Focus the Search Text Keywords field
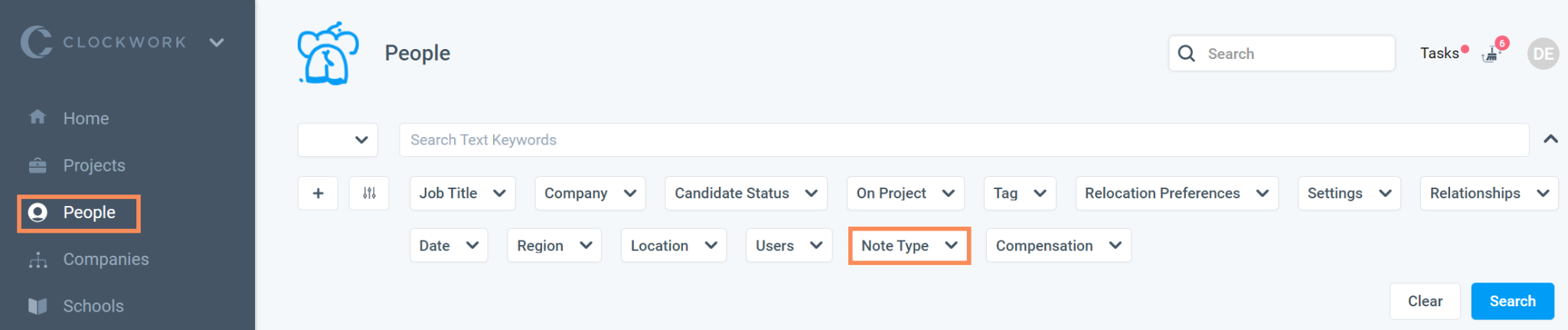 [x=963, y=140]
